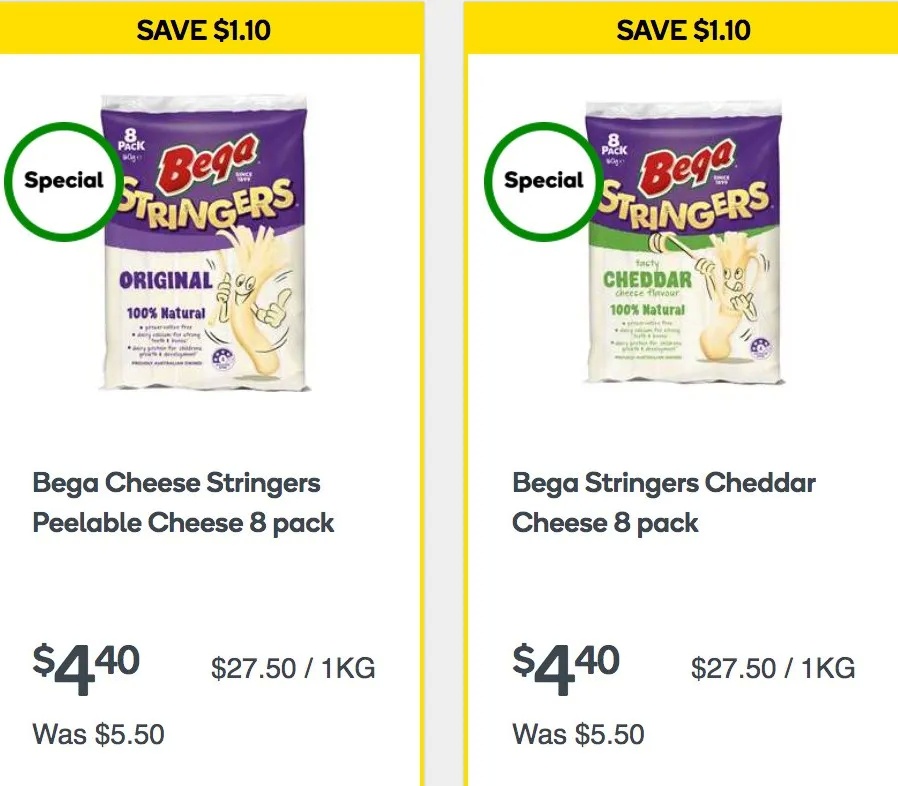Open the Bega Stringers Cheddar product image
This screenshot has width=898, height=786.
point(684,243)
